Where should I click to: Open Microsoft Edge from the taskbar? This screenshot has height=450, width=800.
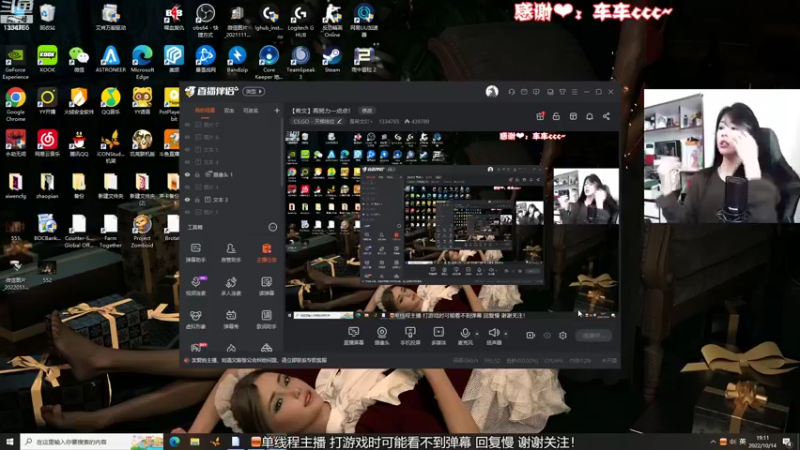coord(174,442)
